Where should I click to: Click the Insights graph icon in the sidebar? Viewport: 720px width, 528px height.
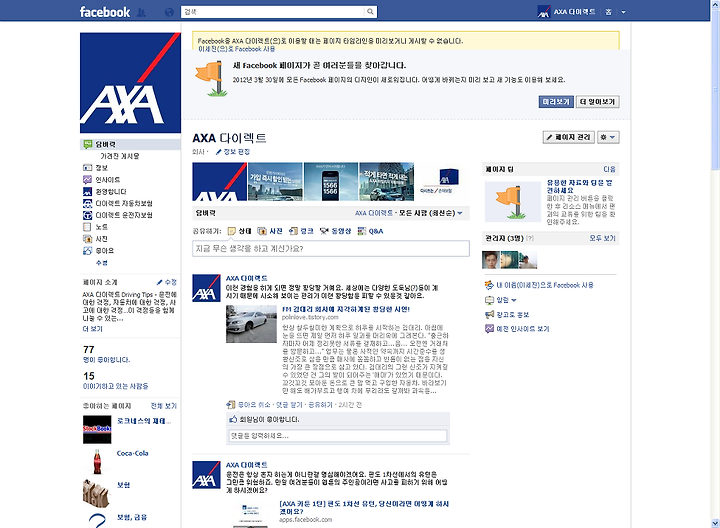tap(87, 180)
